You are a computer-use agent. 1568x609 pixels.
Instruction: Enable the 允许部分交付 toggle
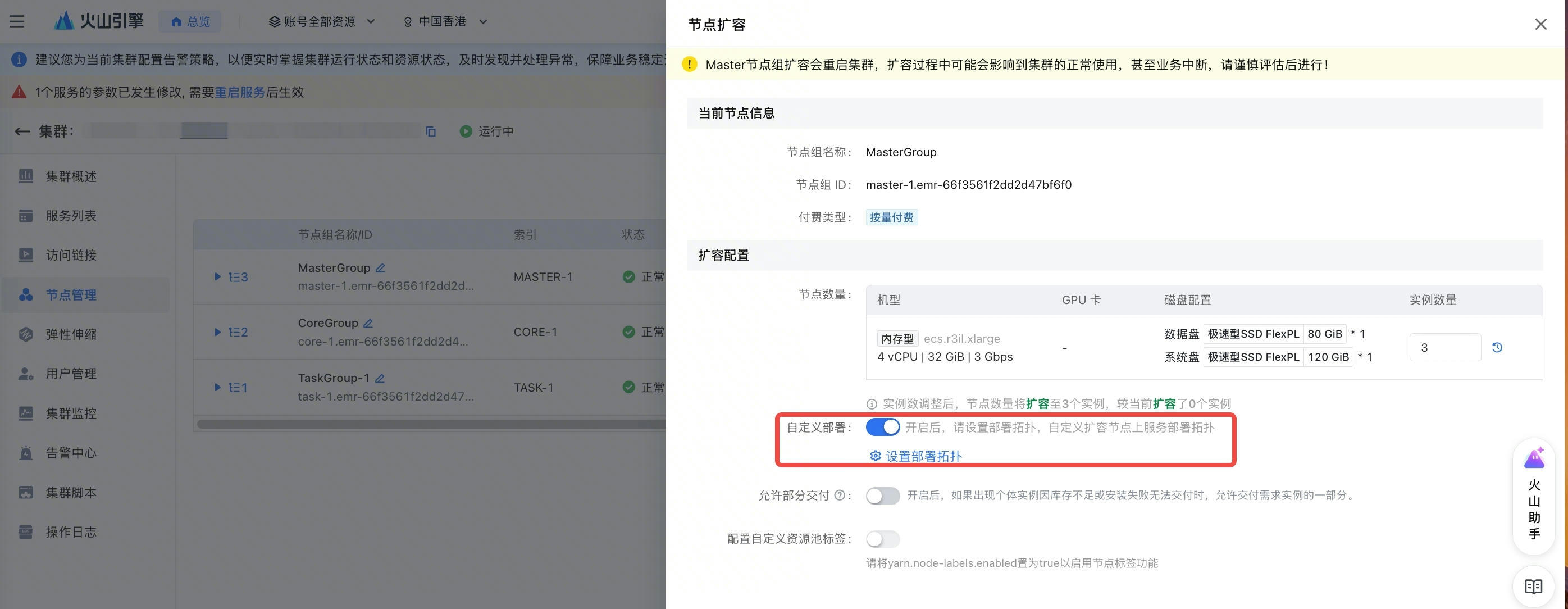(883, 496)
